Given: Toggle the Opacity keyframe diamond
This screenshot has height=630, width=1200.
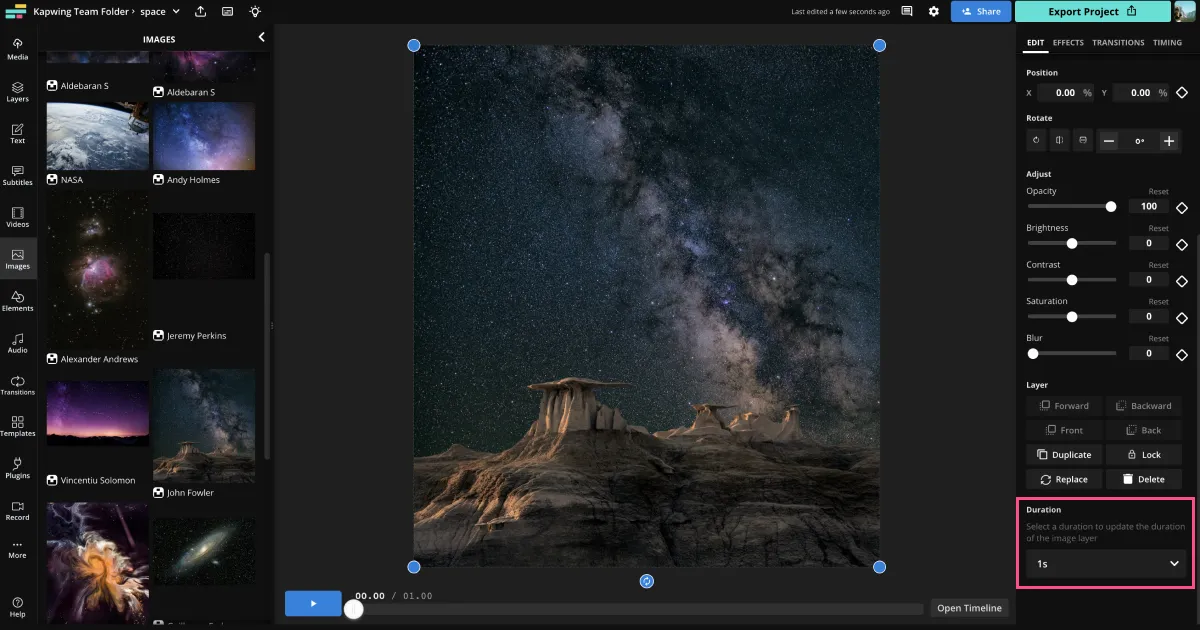Looking at the screenshot, I should pos(1182,207).
